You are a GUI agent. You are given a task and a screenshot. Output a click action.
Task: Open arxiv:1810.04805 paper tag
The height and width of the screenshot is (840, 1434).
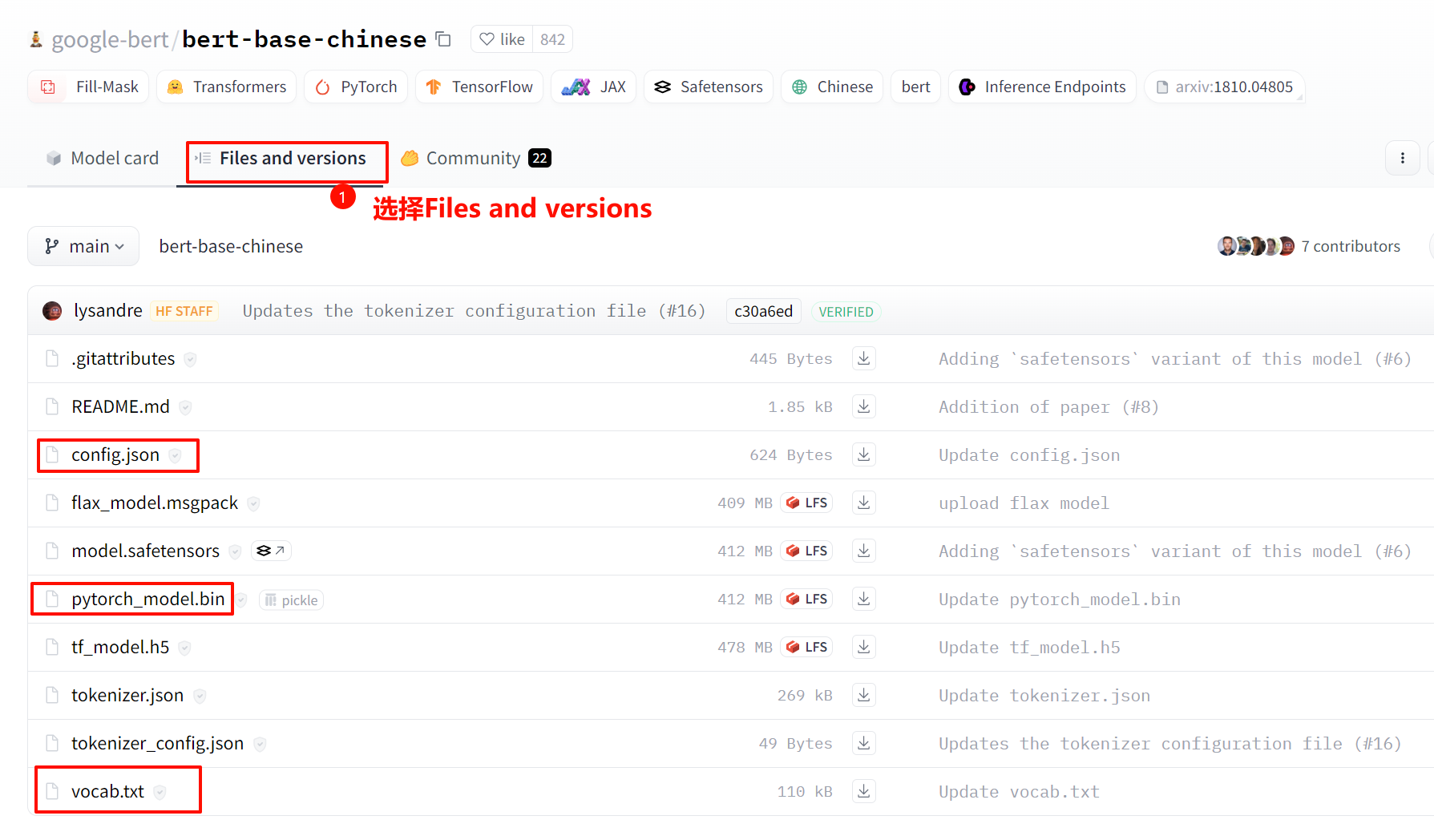coord(1225,87)
